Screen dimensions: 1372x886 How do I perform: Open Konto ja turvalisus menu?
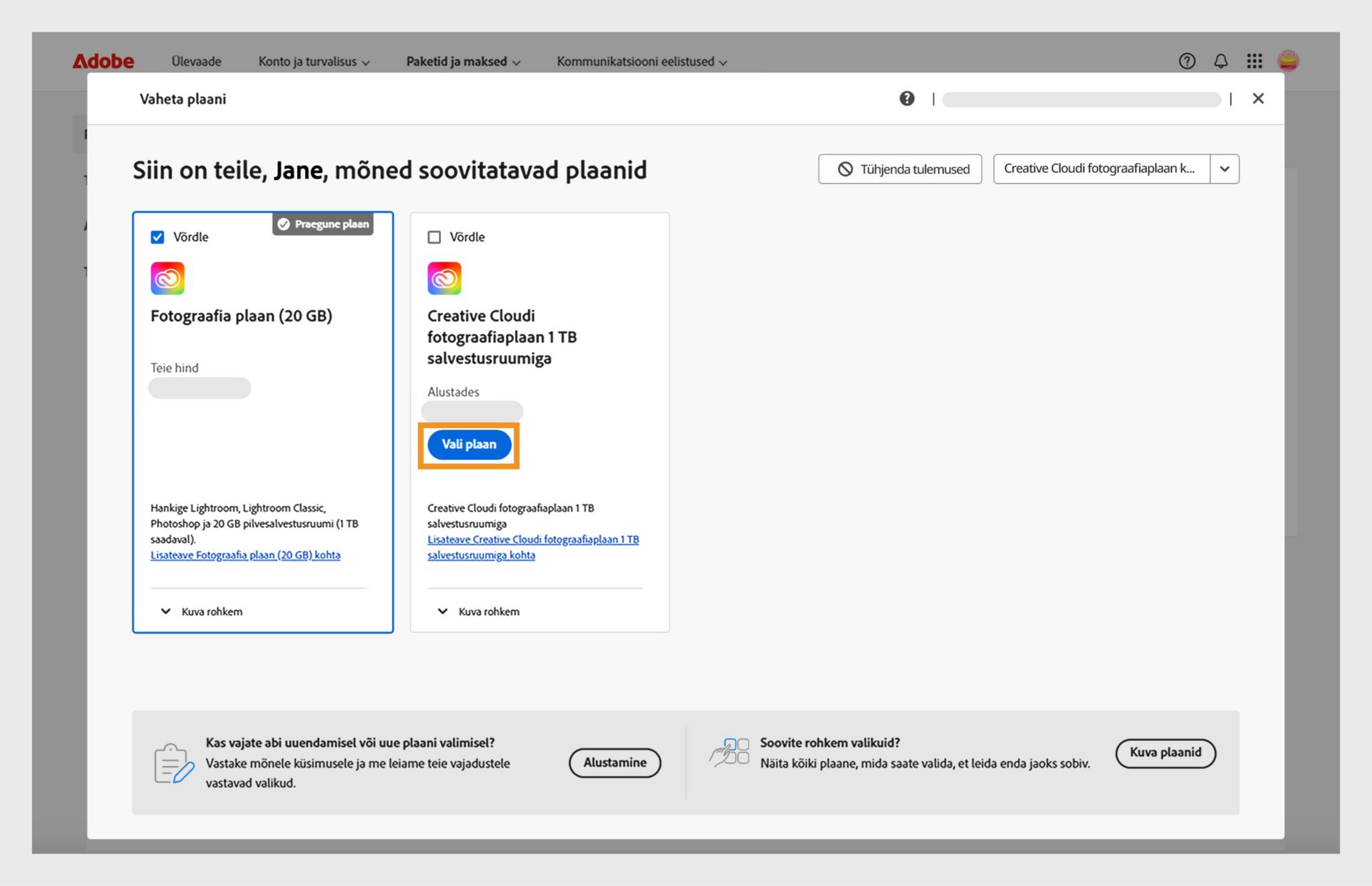pyautogui.click(x=314, y=61)
